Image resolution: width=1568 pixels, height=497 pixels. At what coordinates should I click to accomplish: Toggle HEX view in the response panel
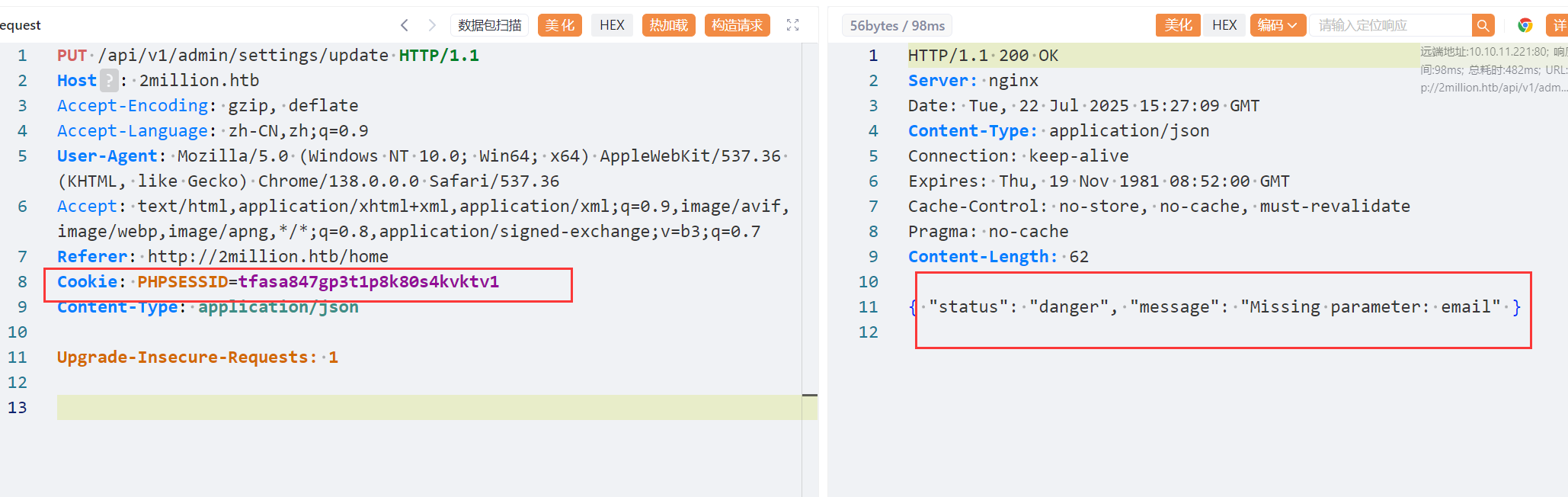(x=1224, y=25)
